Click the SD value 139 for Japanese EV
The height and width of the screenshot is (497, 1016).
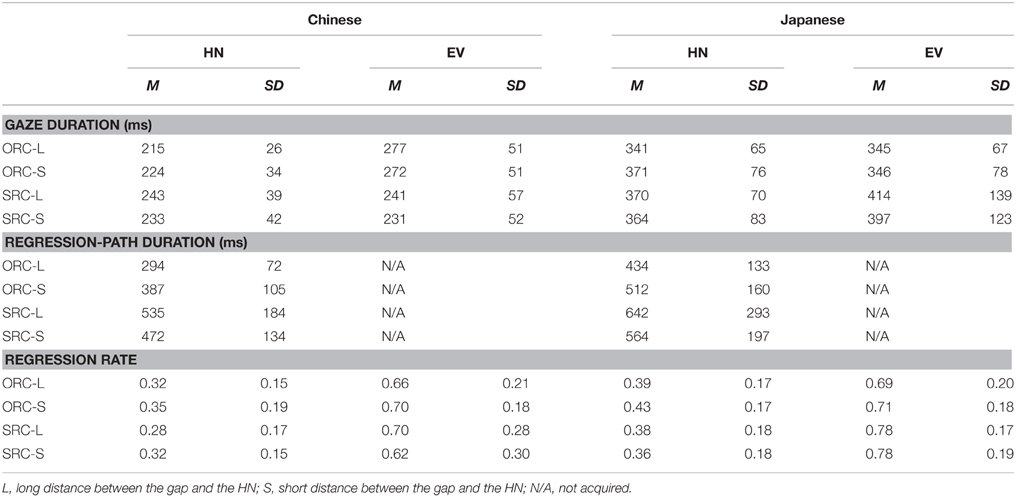click(1000, 195)
